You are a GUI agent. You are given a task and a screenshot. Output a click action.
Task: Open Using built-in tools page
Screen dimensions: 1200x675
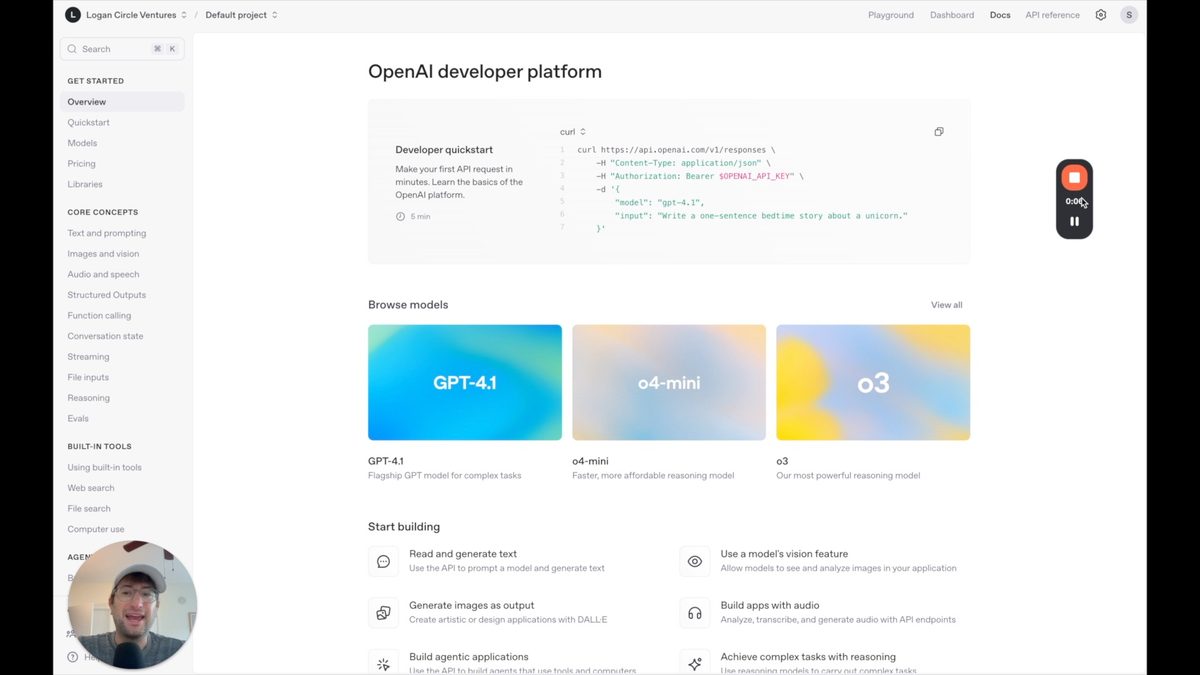[x=105, y=467]
